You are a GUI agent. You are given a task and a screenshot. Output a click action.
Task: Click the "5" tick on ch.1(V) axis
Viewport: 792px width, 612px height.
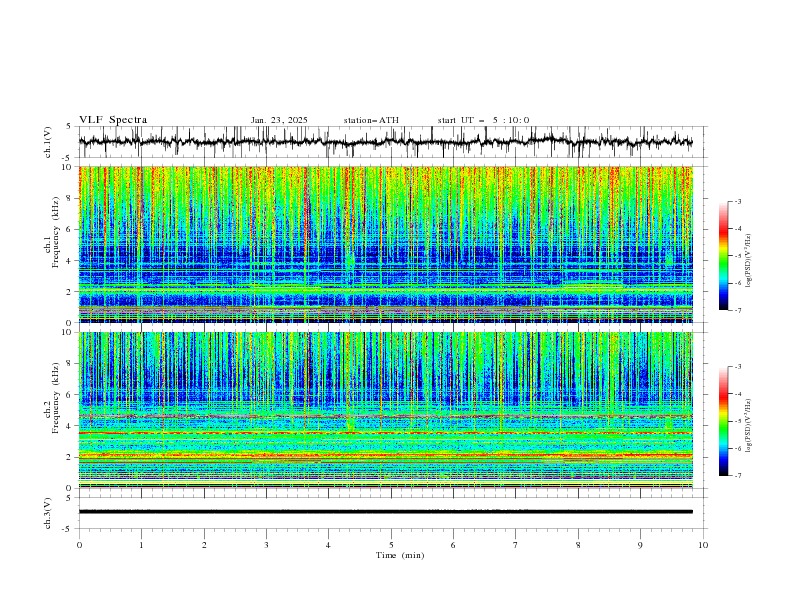click(69, 127)
